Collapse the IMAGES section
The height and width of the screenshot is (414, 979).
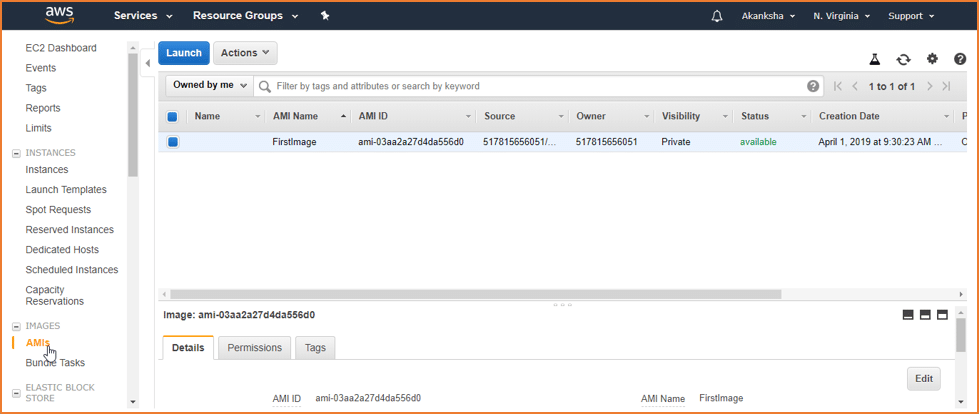point(16,327)
